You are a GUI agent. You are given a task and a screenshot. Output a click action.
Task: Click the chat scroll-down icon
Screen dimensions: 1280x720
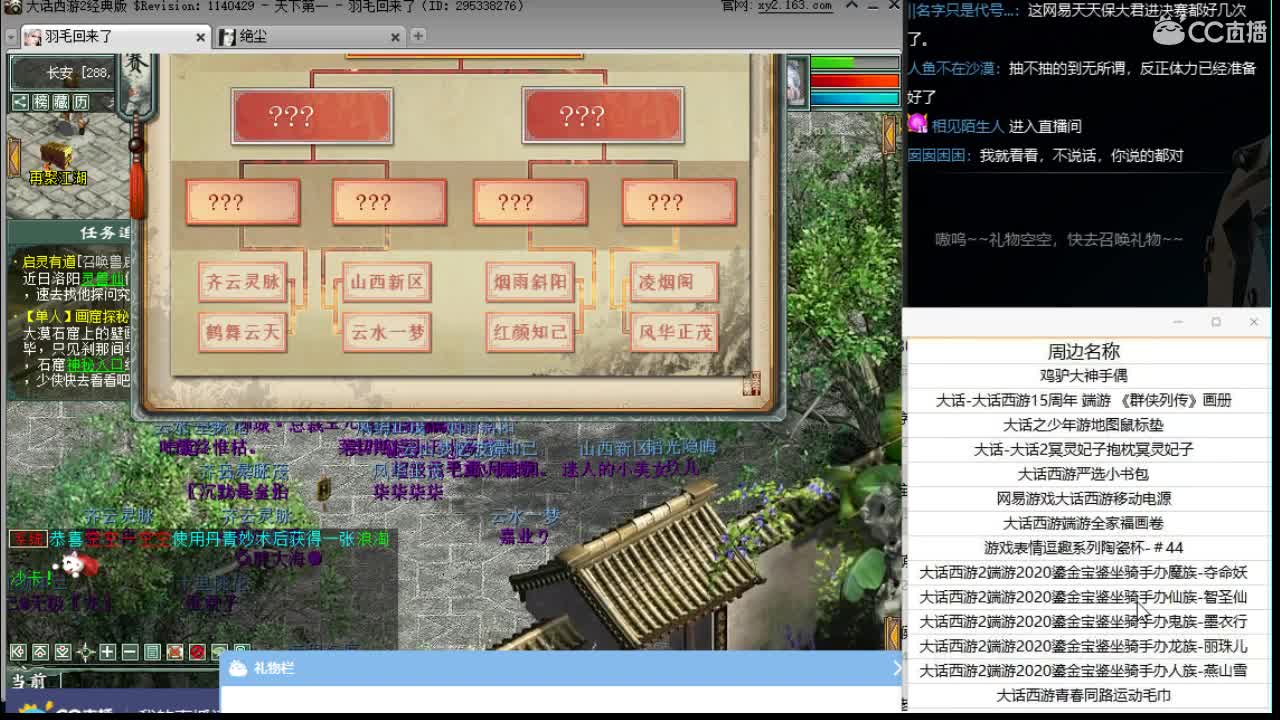point(62,652)
